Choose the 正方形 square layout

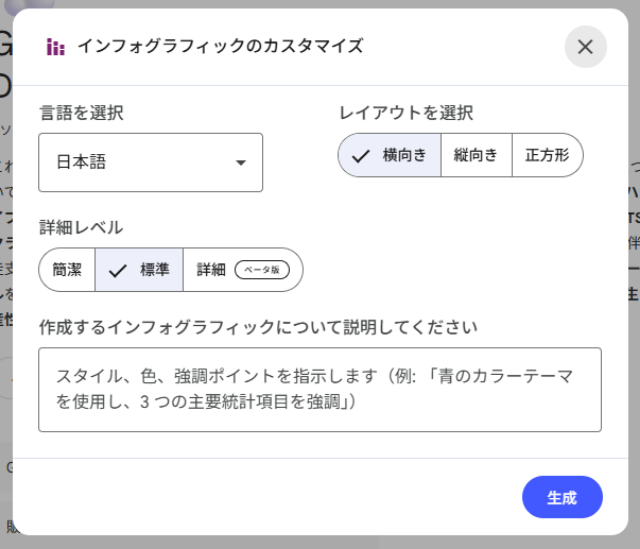point(547,156)
